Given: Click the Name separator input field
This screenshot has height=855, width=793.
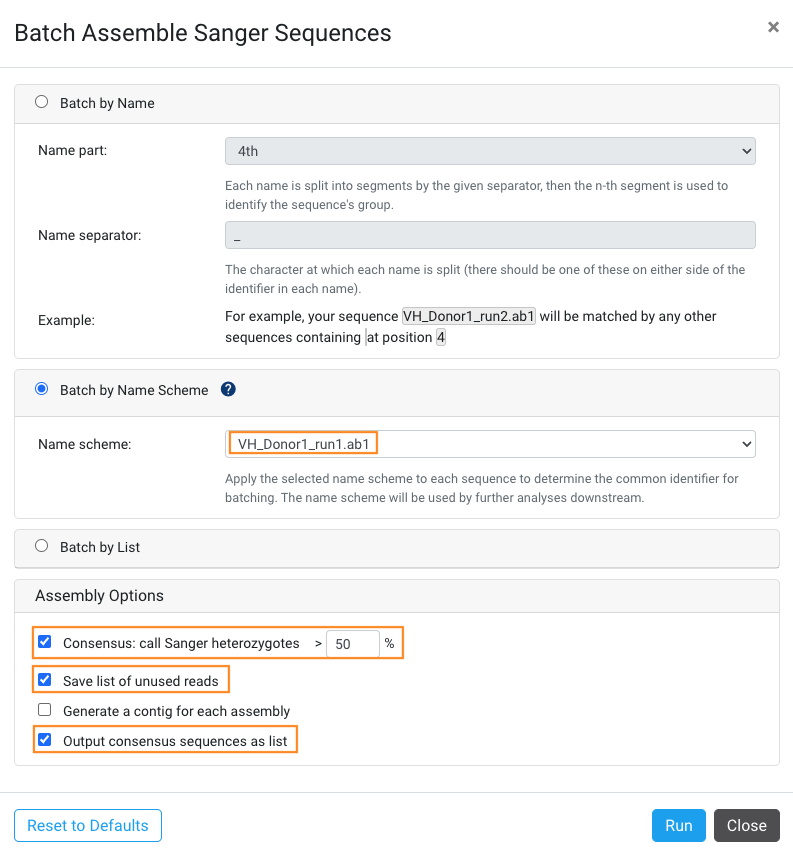Looking at the screenshot, I should pos(490,235).
